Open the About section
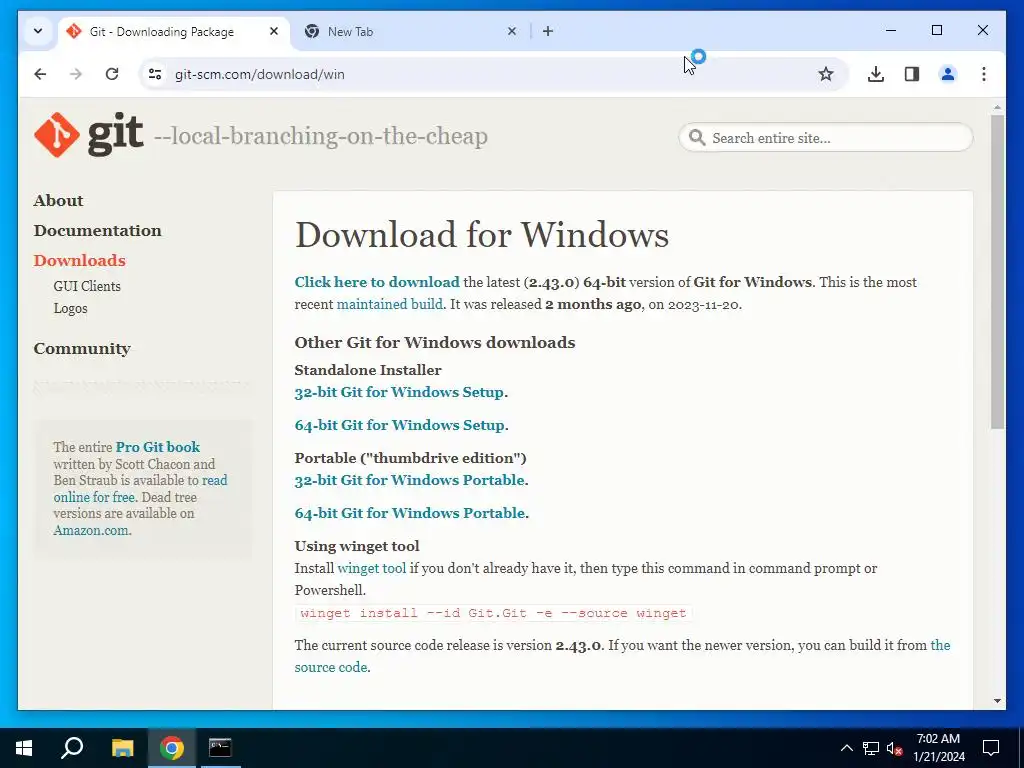This screenshot has height=768, width=1024. point(58,200)
